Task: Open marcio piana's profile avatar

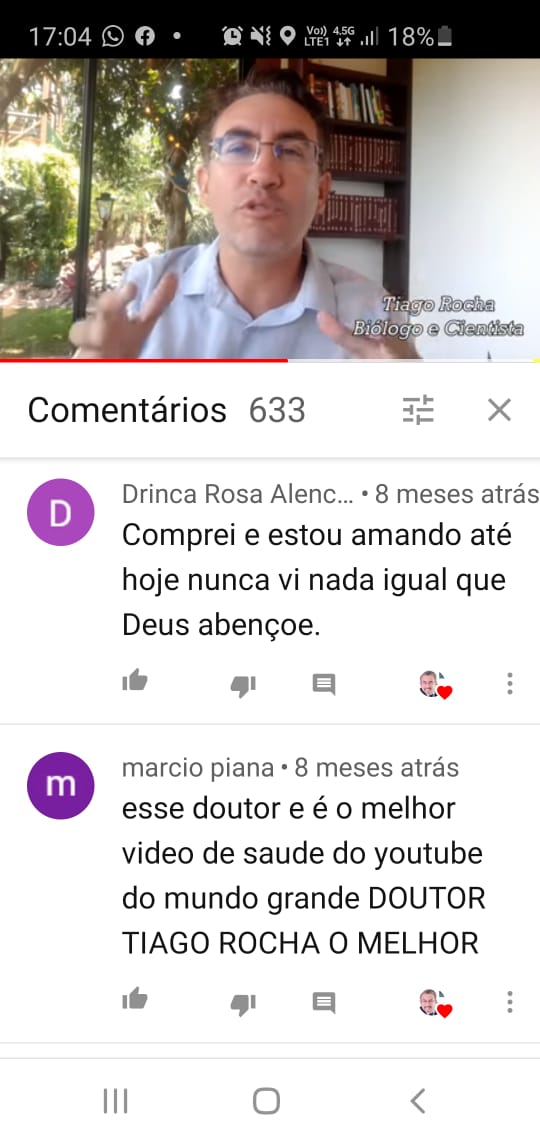Action: pyautogui.click(x=60, y=786)
